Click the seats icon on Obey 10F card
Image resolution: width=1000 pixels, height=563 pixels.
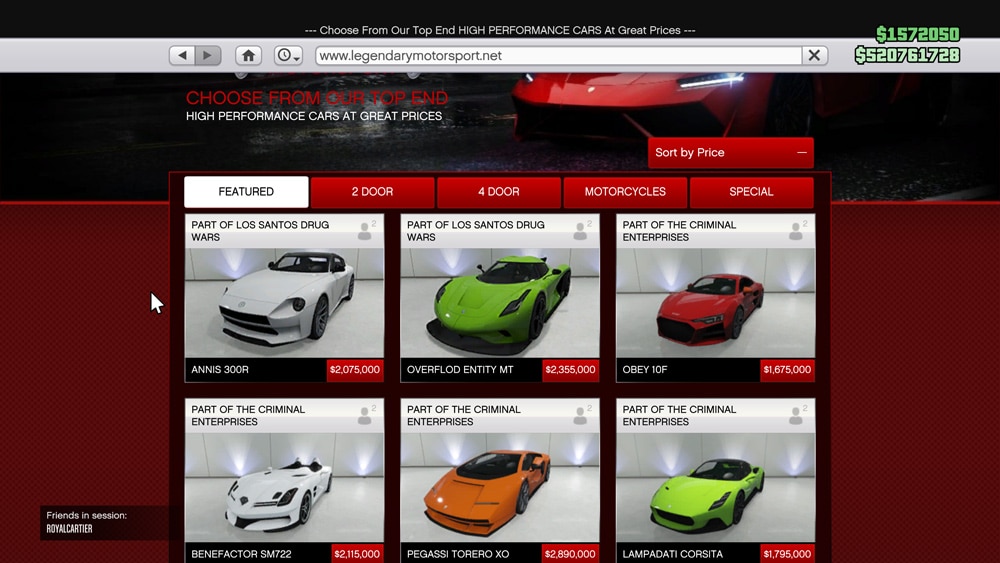(797, 230)
